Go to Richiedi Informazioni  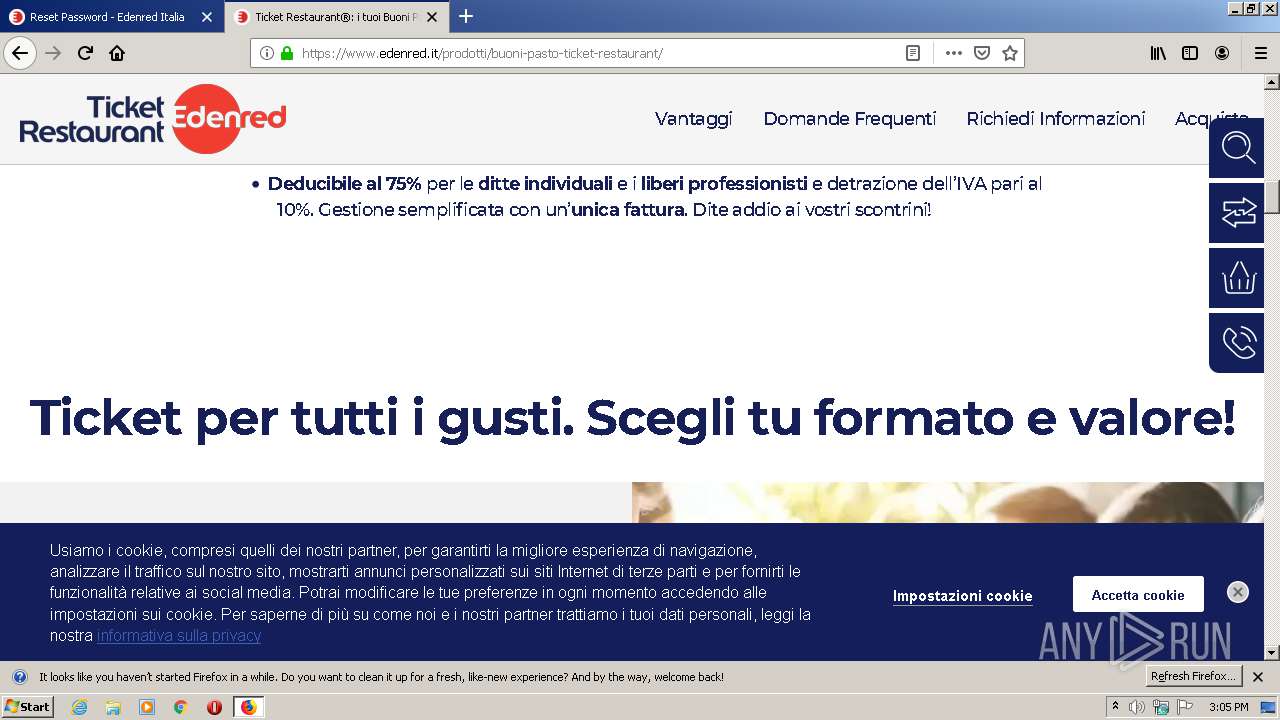[x=1056, y=119]
